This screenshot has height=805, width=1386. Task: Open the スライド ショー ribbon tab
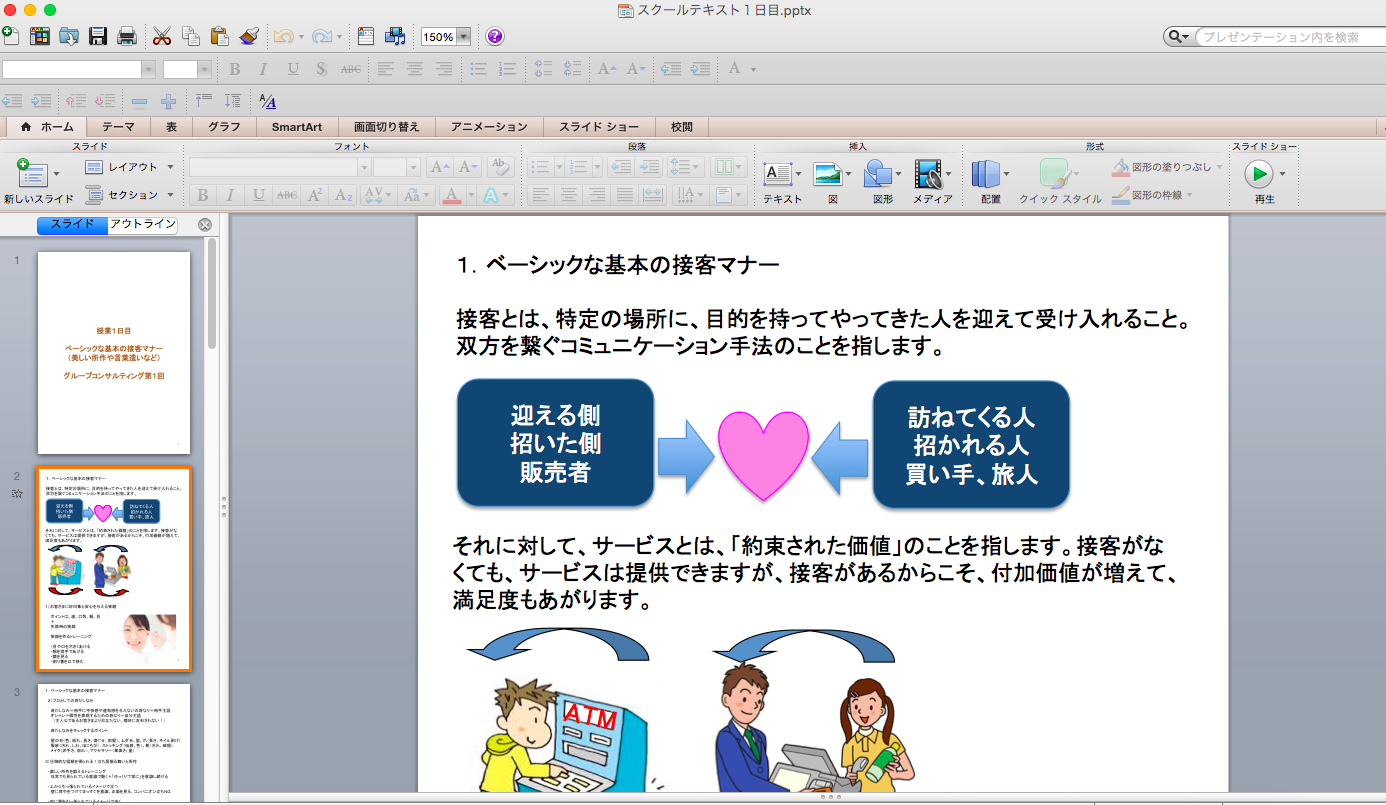pos(599,127)
